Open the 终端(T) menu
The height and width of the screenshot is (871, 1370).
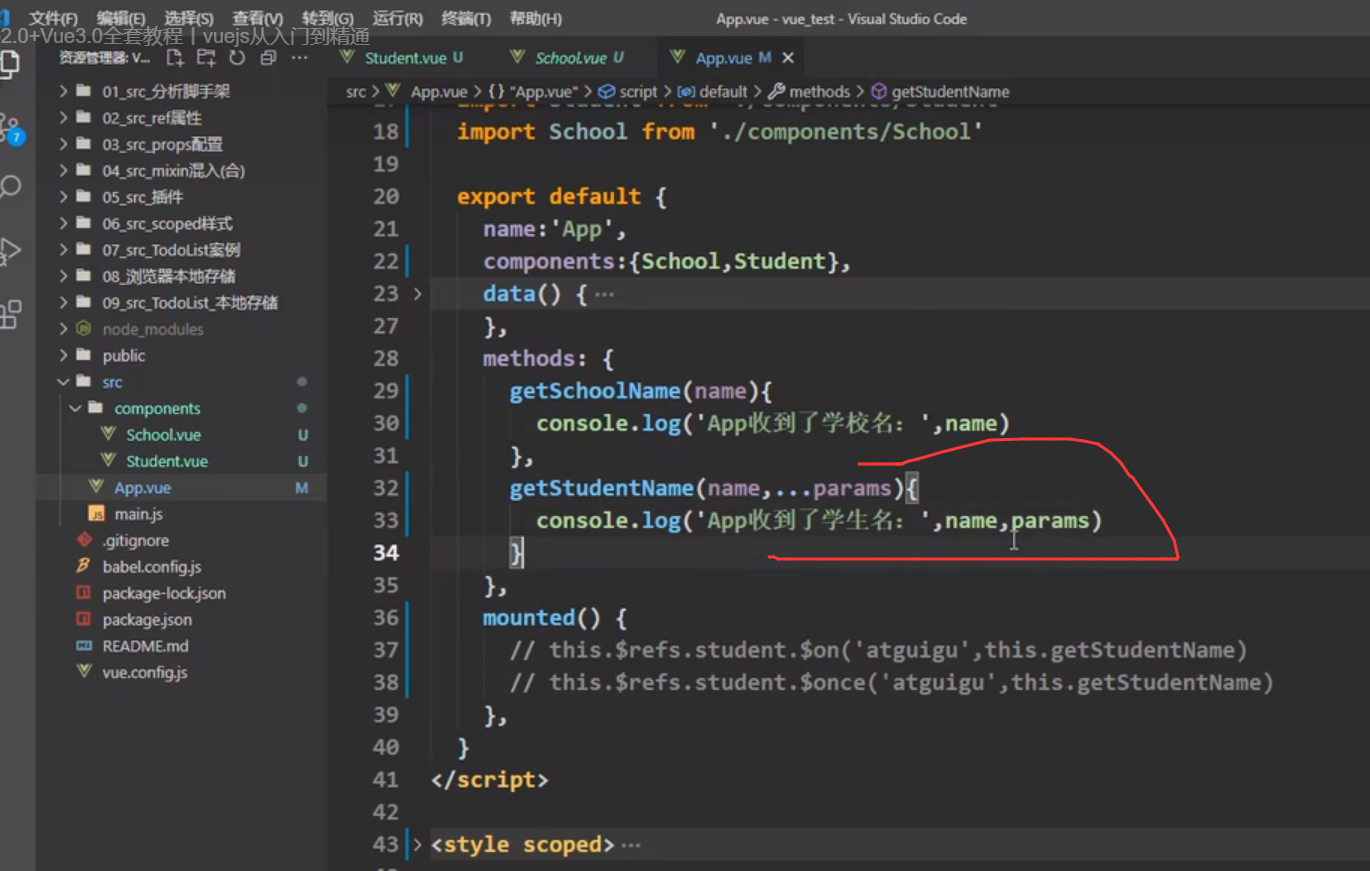point(466,19)
